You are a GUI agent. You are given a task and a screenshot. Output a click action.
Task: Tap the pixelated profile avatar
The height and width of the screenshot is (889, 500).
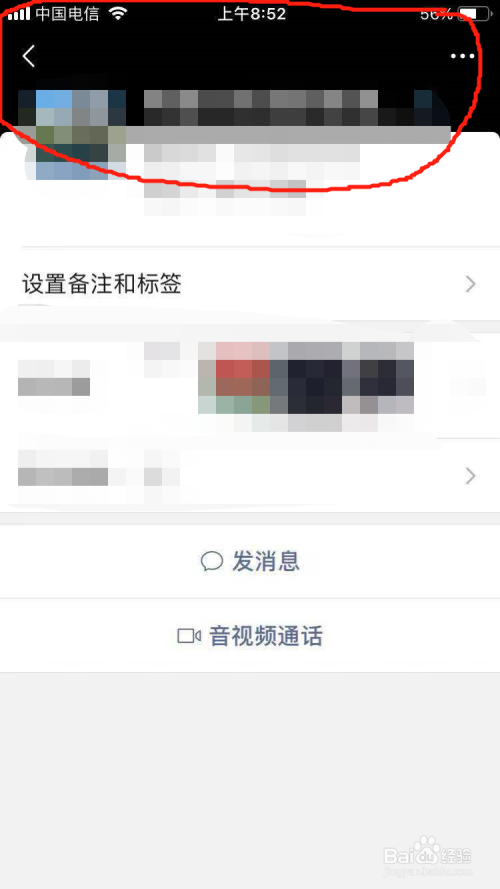(71, 135)
